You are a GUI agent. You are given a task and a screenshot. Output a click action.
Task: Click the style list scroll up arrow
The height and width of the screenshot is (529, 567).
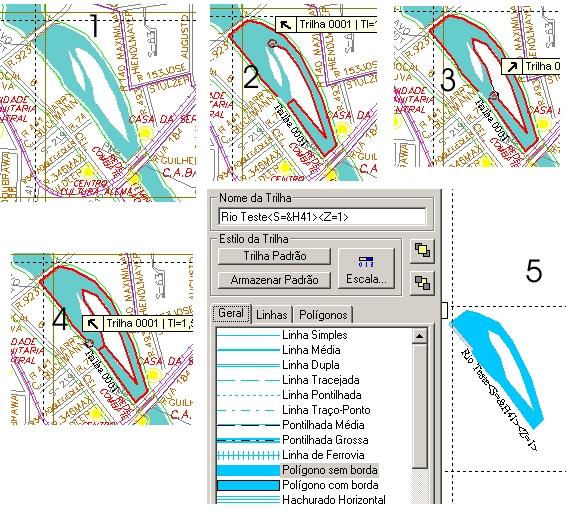[x=419, y=336]
